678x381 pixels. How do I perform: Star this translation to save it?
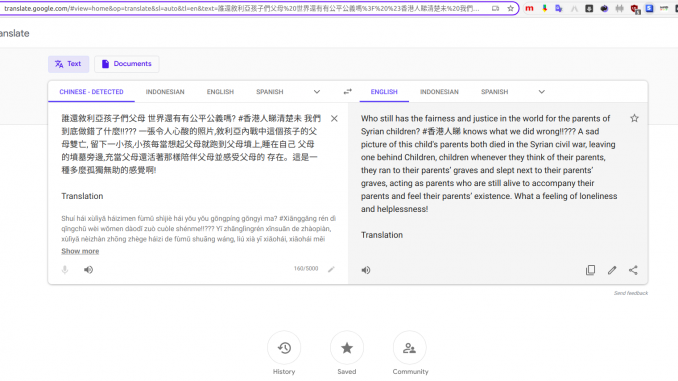634,118
